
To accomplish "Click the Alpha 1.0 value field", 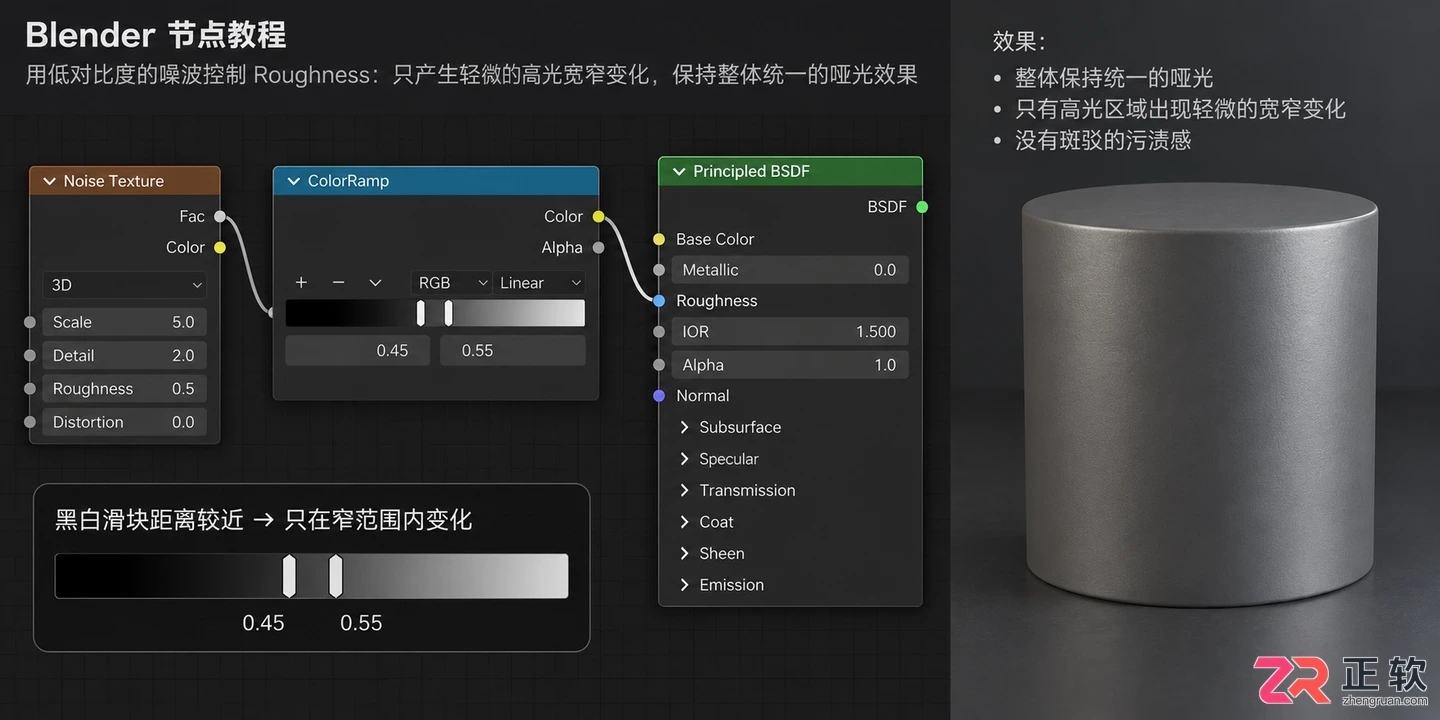I will click(x=790, y=365).
